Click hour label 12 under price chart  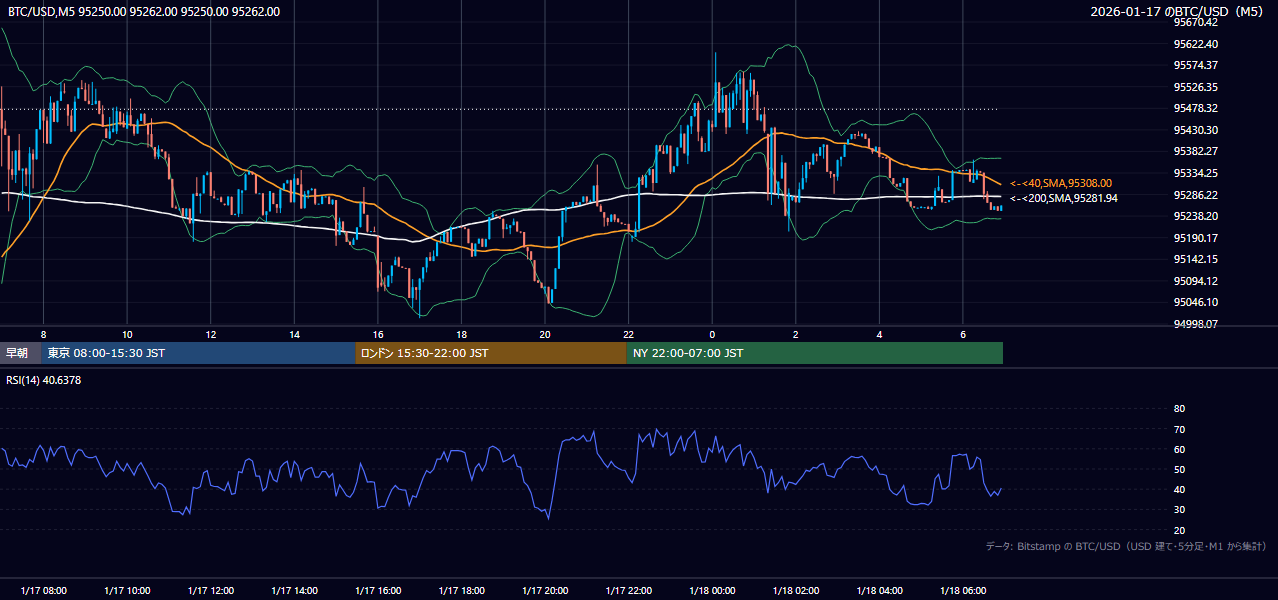[x=210, y=334]
